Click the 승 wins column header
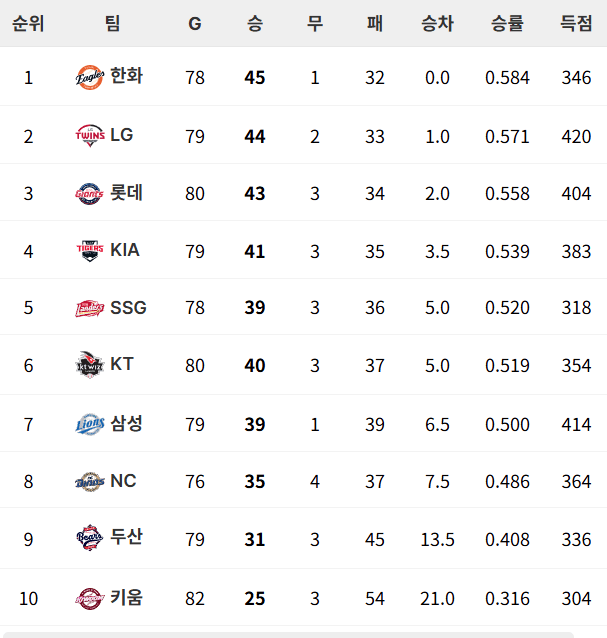The height and width of the screenshot is (638, 607). 255,23
